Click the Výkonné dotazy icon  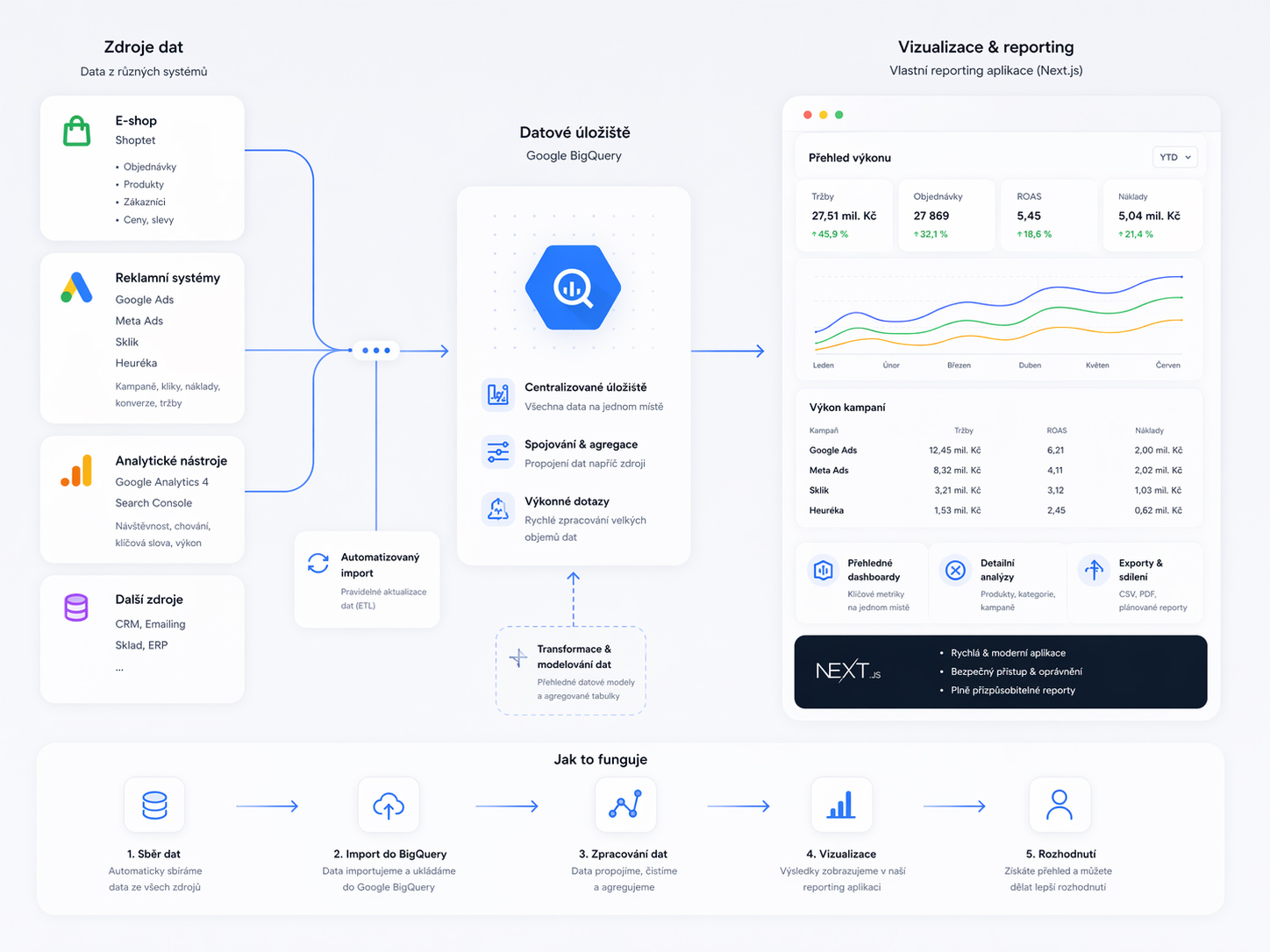coord(498,508)
